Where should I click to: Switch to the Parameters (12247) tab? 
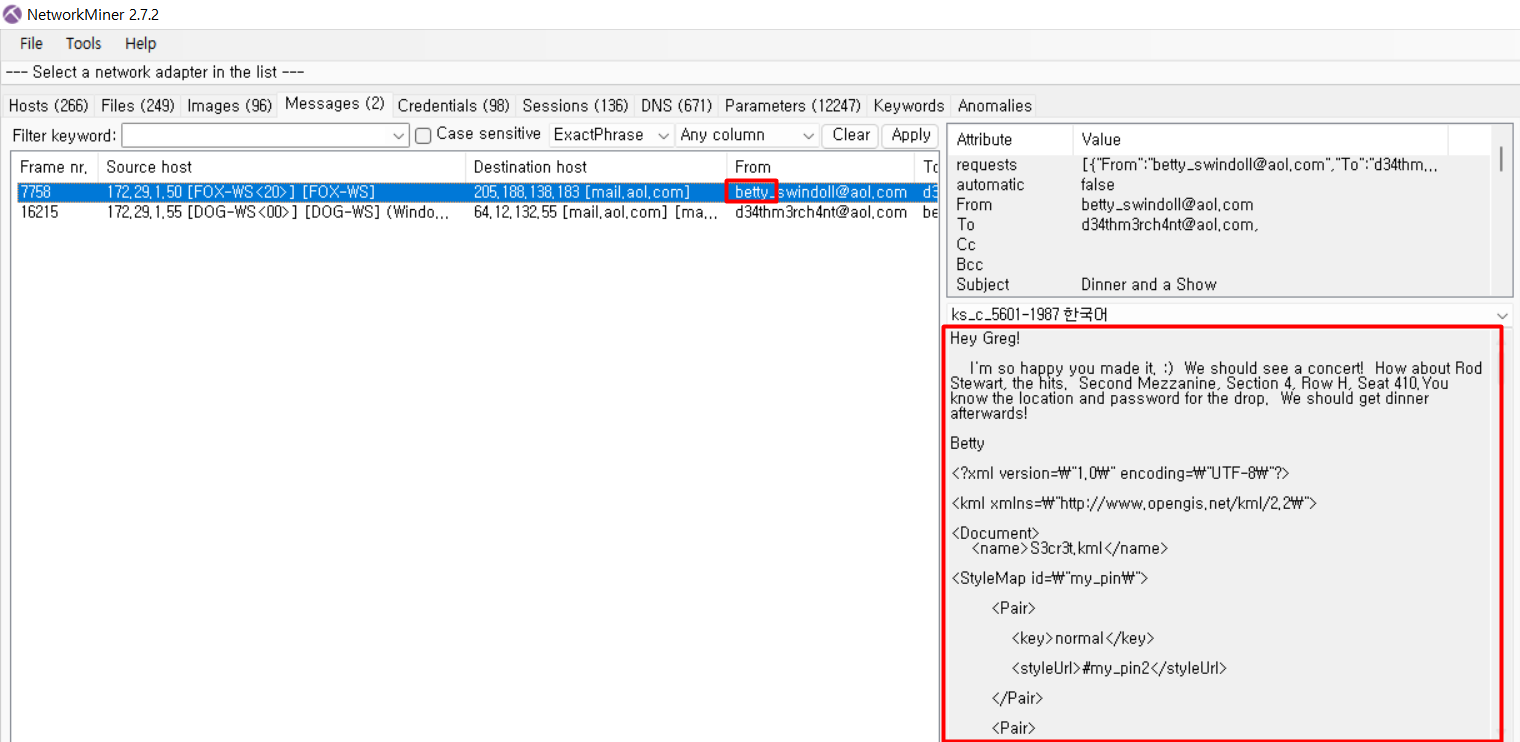point(793,106)
